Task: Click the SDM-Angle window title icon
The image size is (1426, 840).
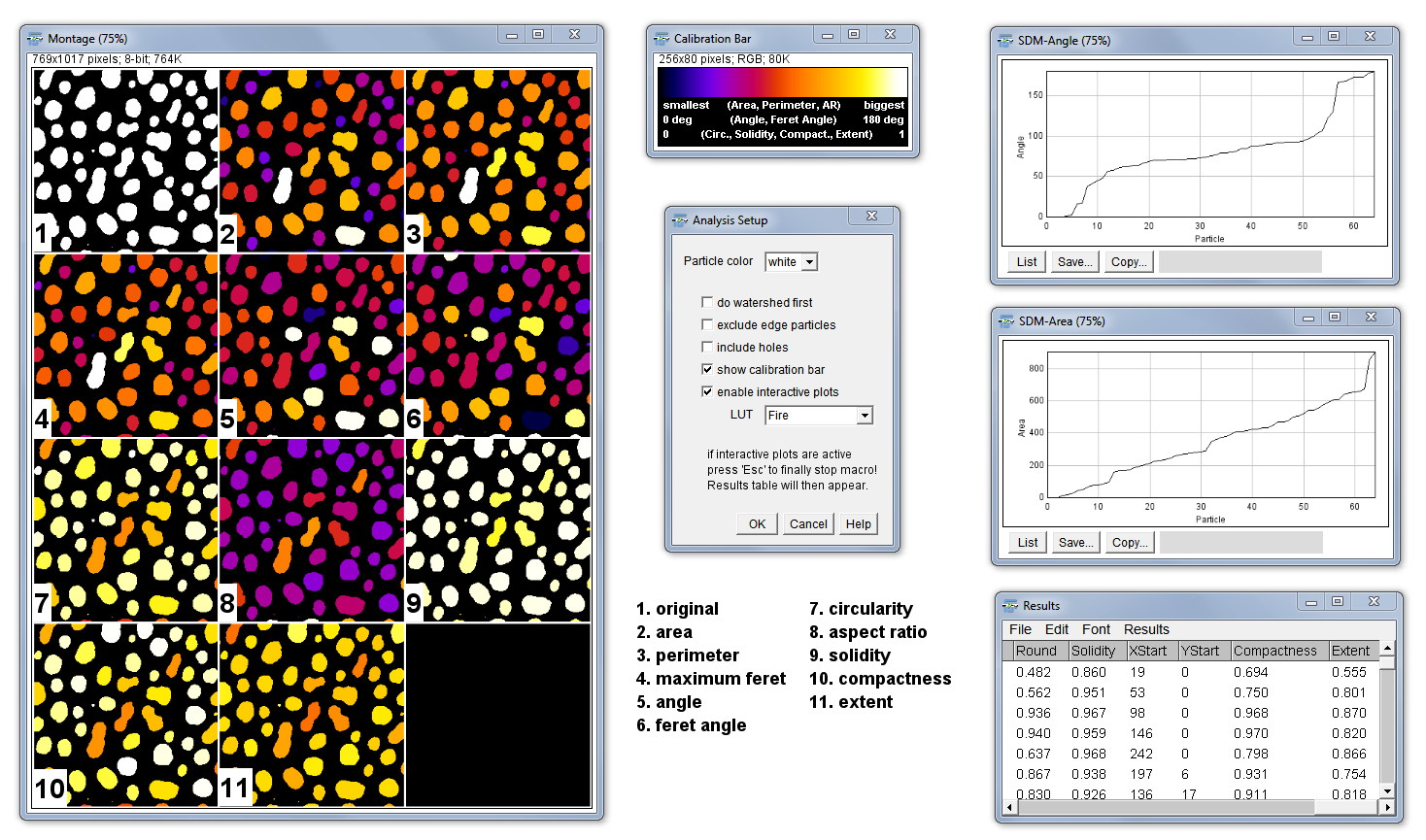Action: point(1005,41)
